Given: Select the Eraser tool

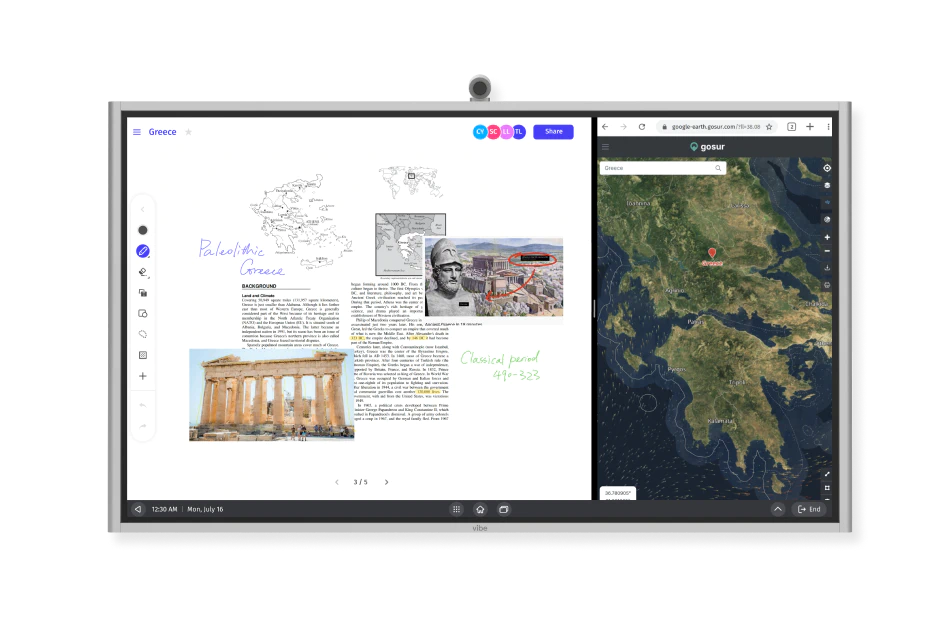Looking at the screenshot, I should pyautogui.click(x=142, y=271).
